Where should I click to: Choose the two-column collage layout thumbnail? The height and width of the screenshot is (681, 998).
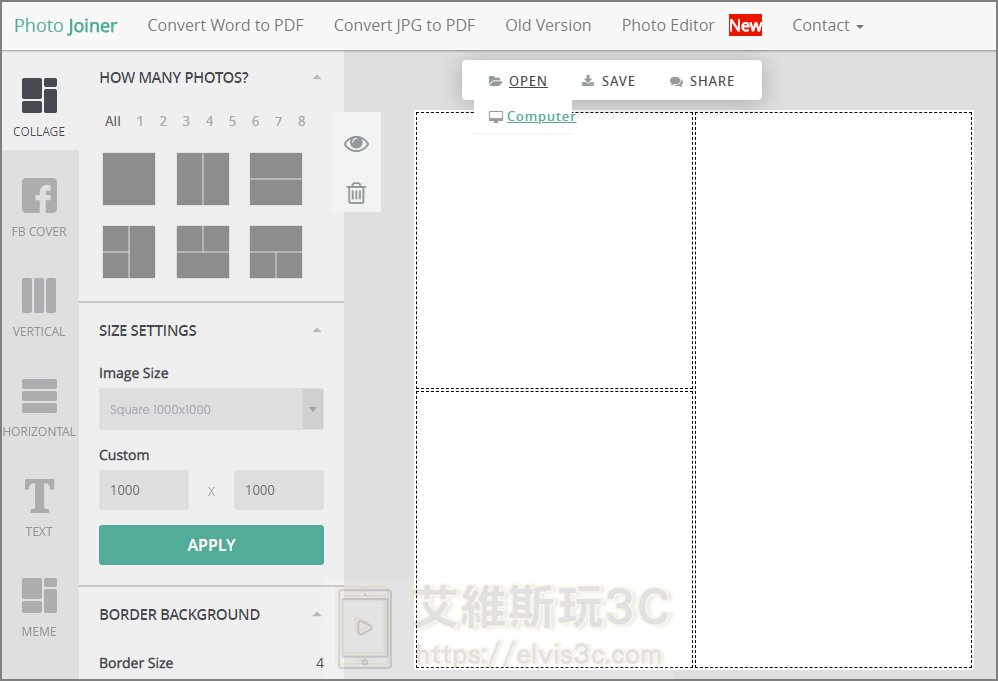pos(202,179)
